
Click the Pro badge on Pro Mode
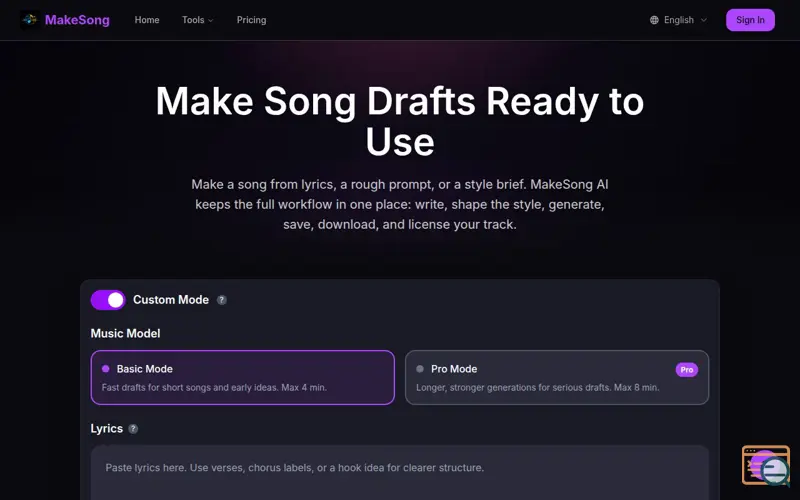[x=687, y=370]
